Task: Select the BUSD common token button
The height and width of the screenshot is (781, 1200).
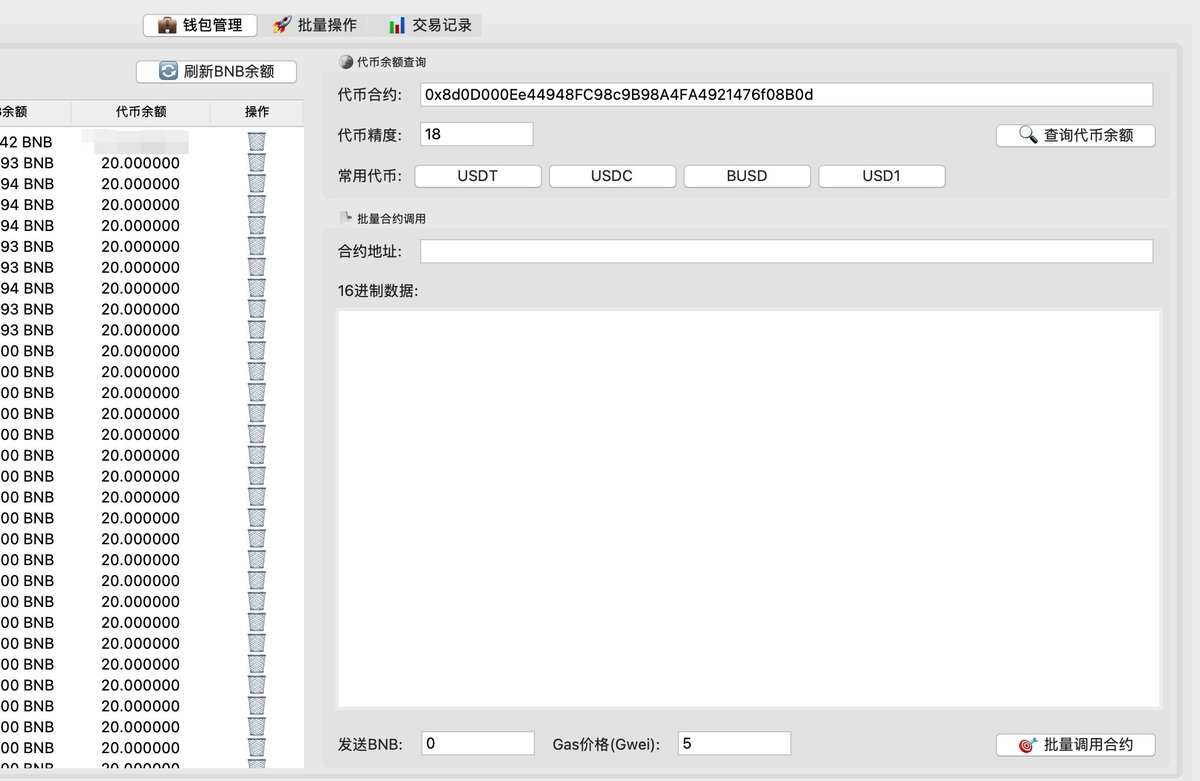Action: [x=747, y=176]
